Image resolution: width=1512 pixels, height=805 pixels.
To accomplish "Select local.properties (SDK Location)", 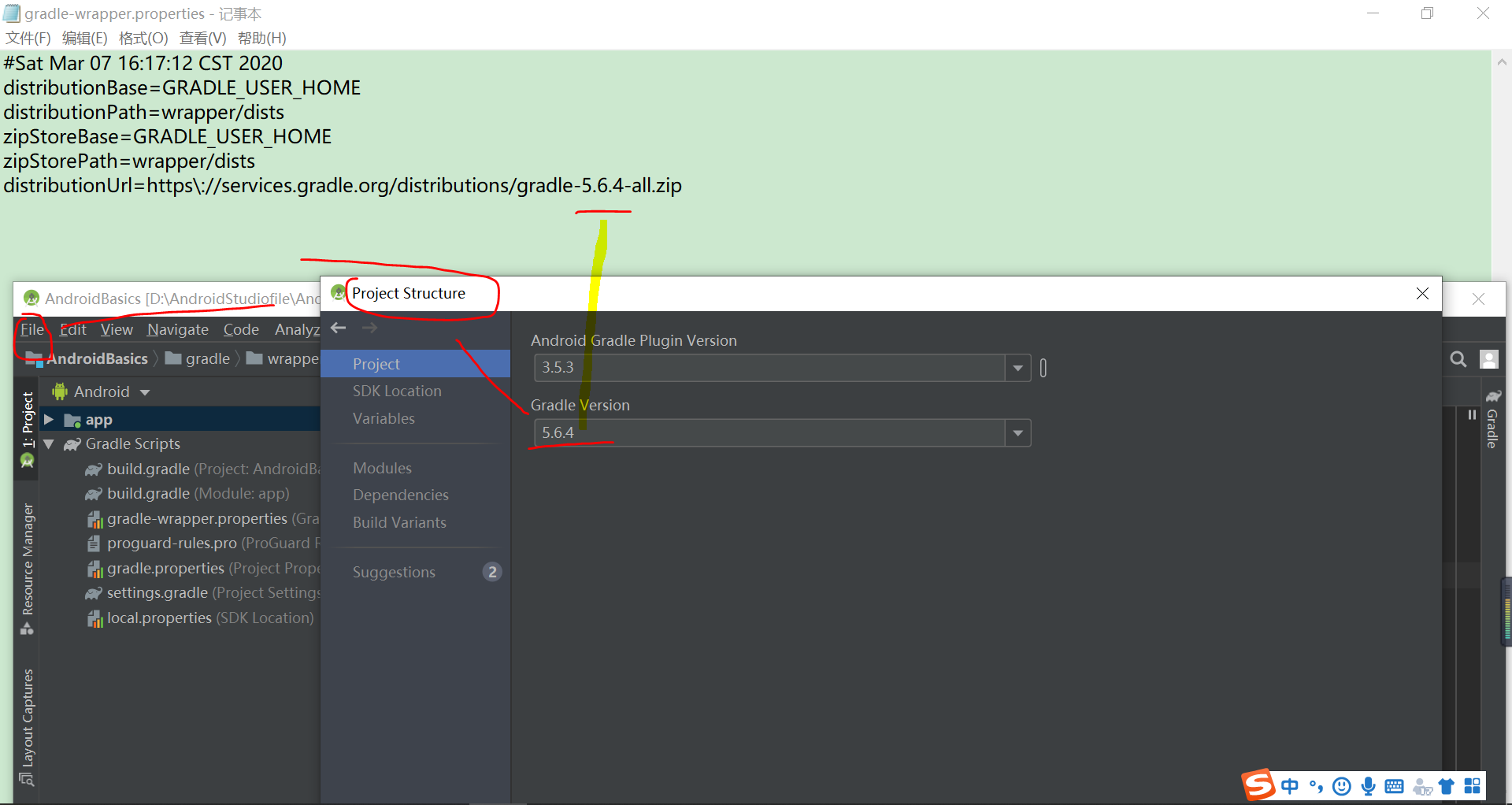I will pos(200,618).
